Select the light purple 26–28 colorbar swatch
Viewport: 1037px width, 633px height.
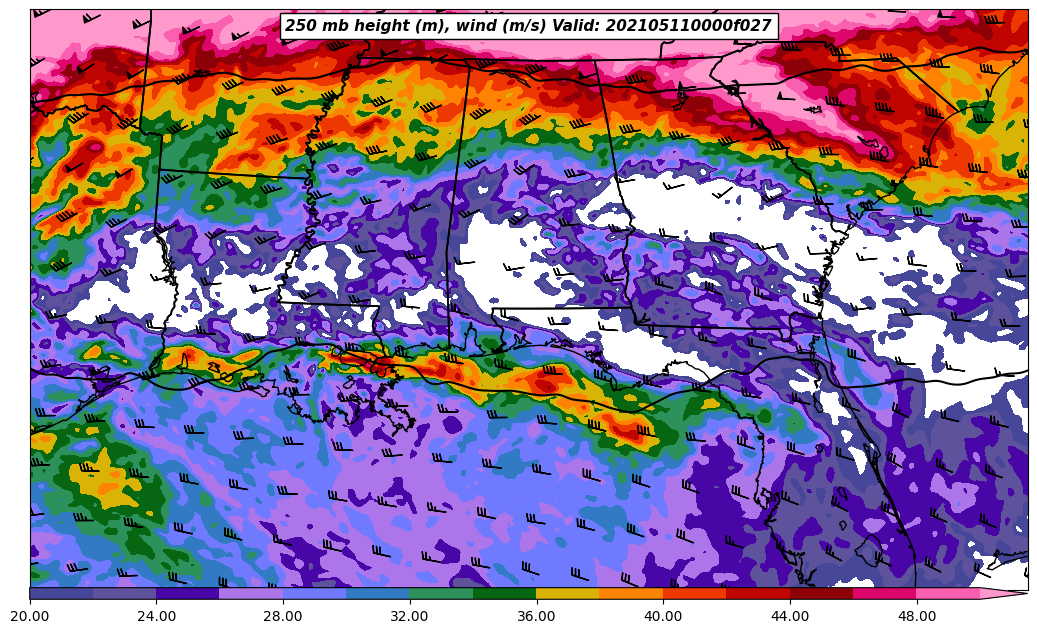pyautogui.click(x=251, y=594)
